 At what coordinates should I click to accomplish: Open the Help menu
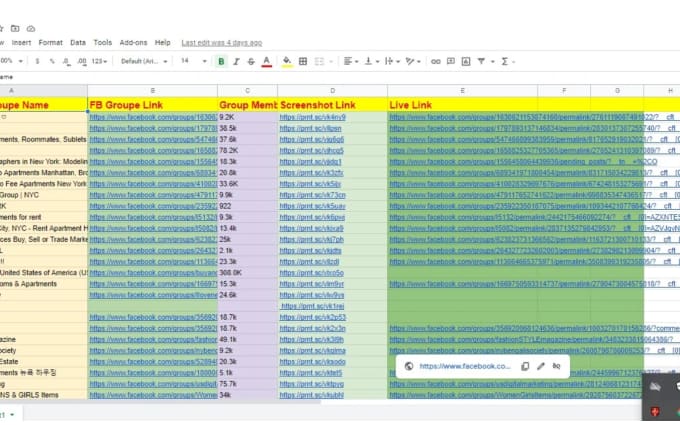click(x=163, y=42)
